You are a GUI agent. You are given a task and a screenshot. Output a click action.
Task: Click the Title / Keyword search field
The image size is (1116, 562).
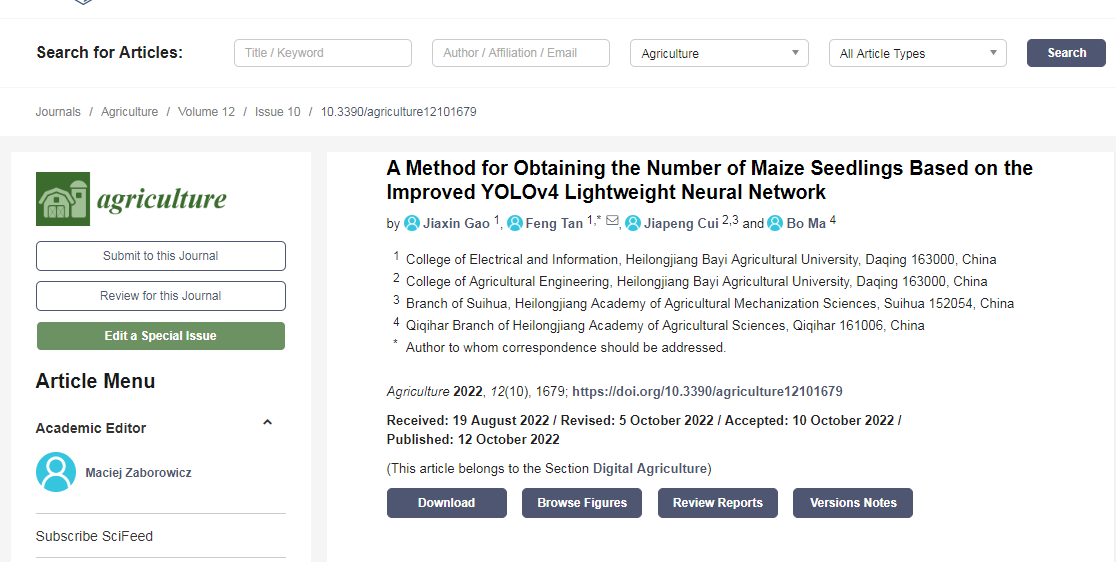322,53
